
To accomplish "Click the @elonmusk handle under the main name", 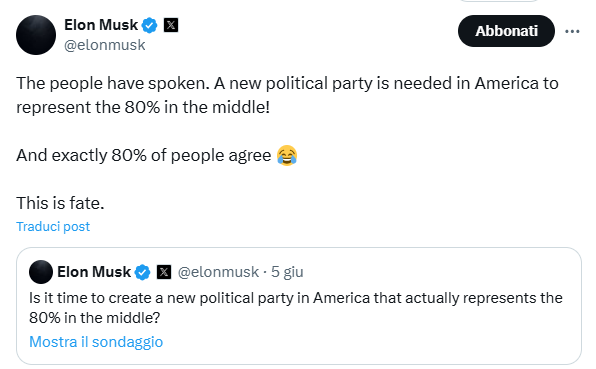I will point(105,45).
